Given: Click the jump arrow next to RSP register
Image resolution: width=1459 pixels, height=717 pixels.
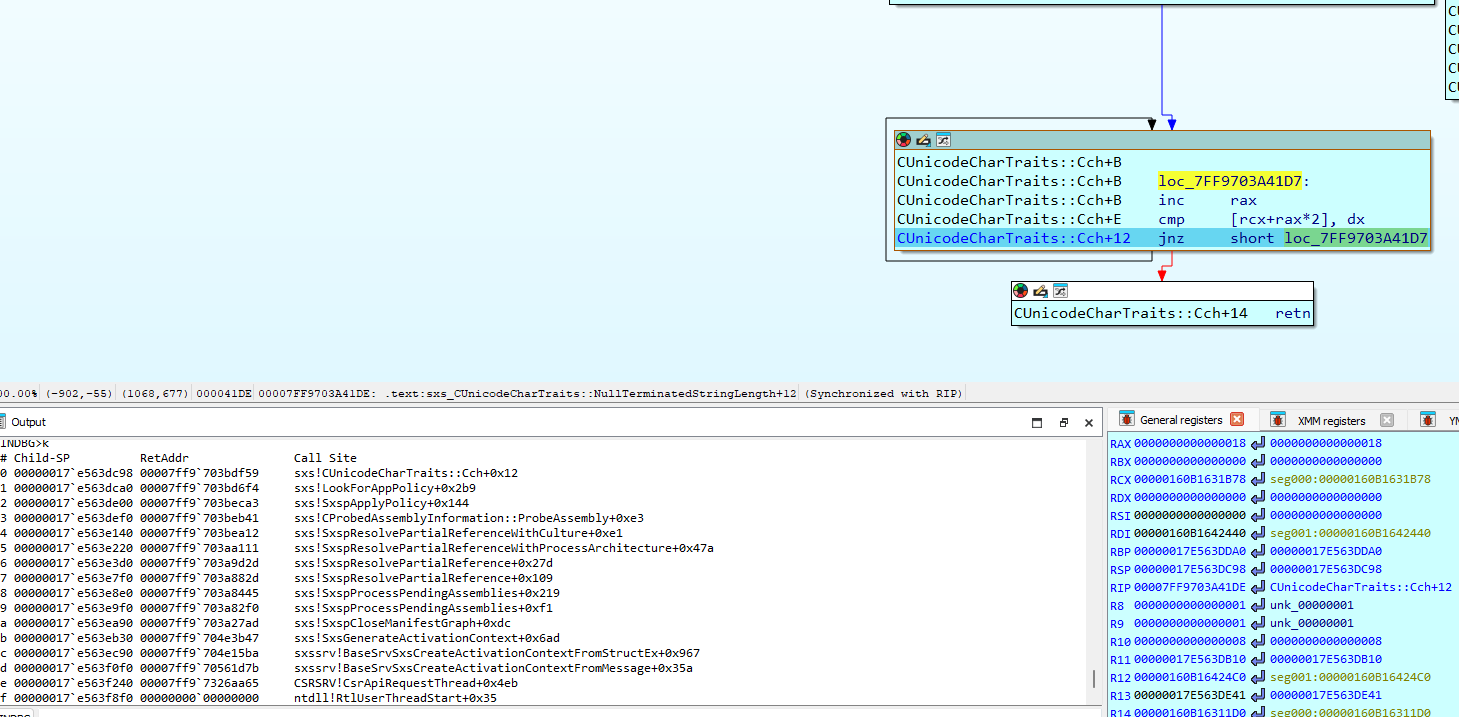Looking at the screenshot, I should pyautogui.click(x=1258, y=569).
